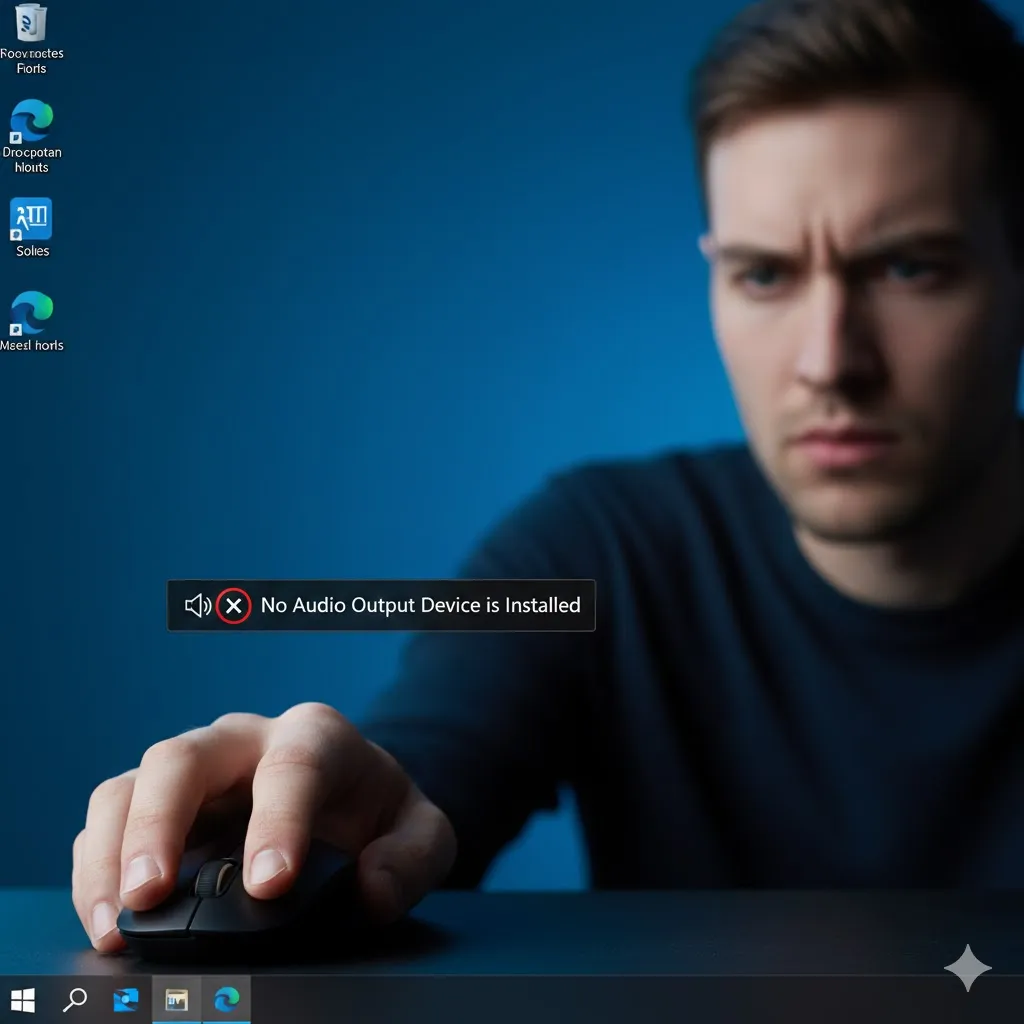
Task: Click the shortcut arrow badge on Solies icon
Action: pyautogui.click(x=17, y=234)
